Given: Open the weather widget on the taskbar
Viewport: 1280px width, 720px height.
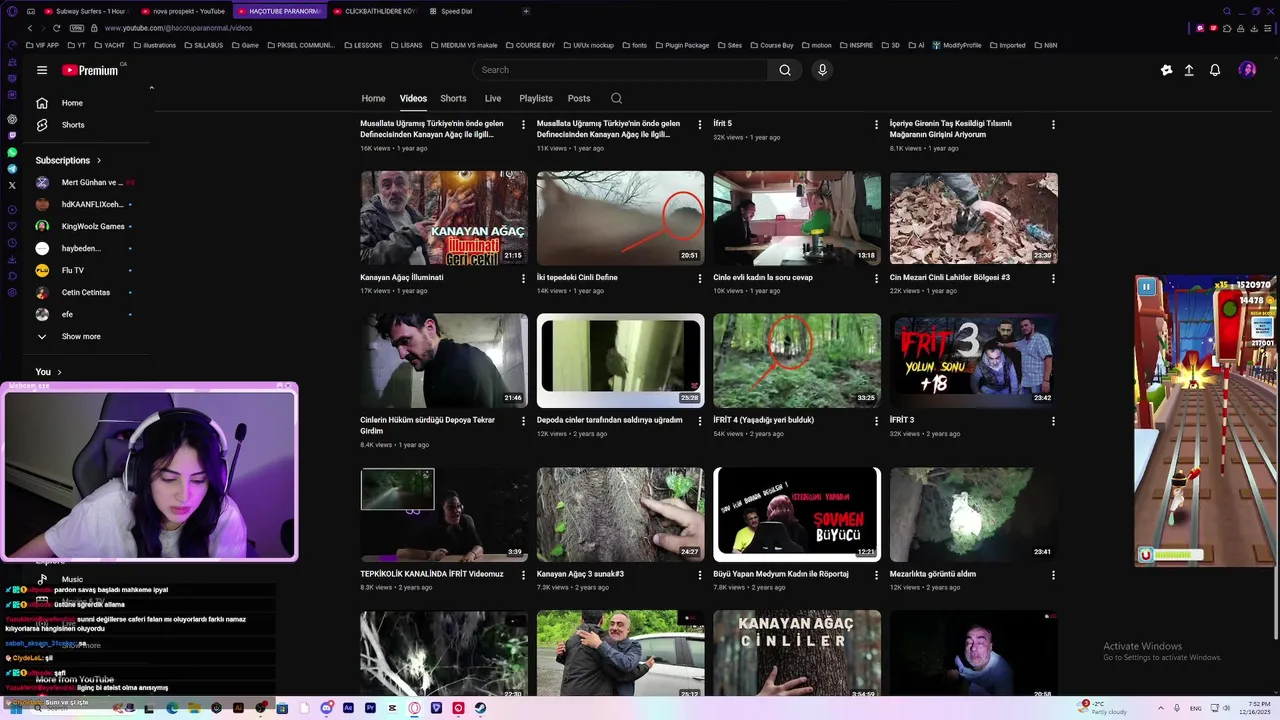Looking at the screenshot, I should pos(1103,708).
